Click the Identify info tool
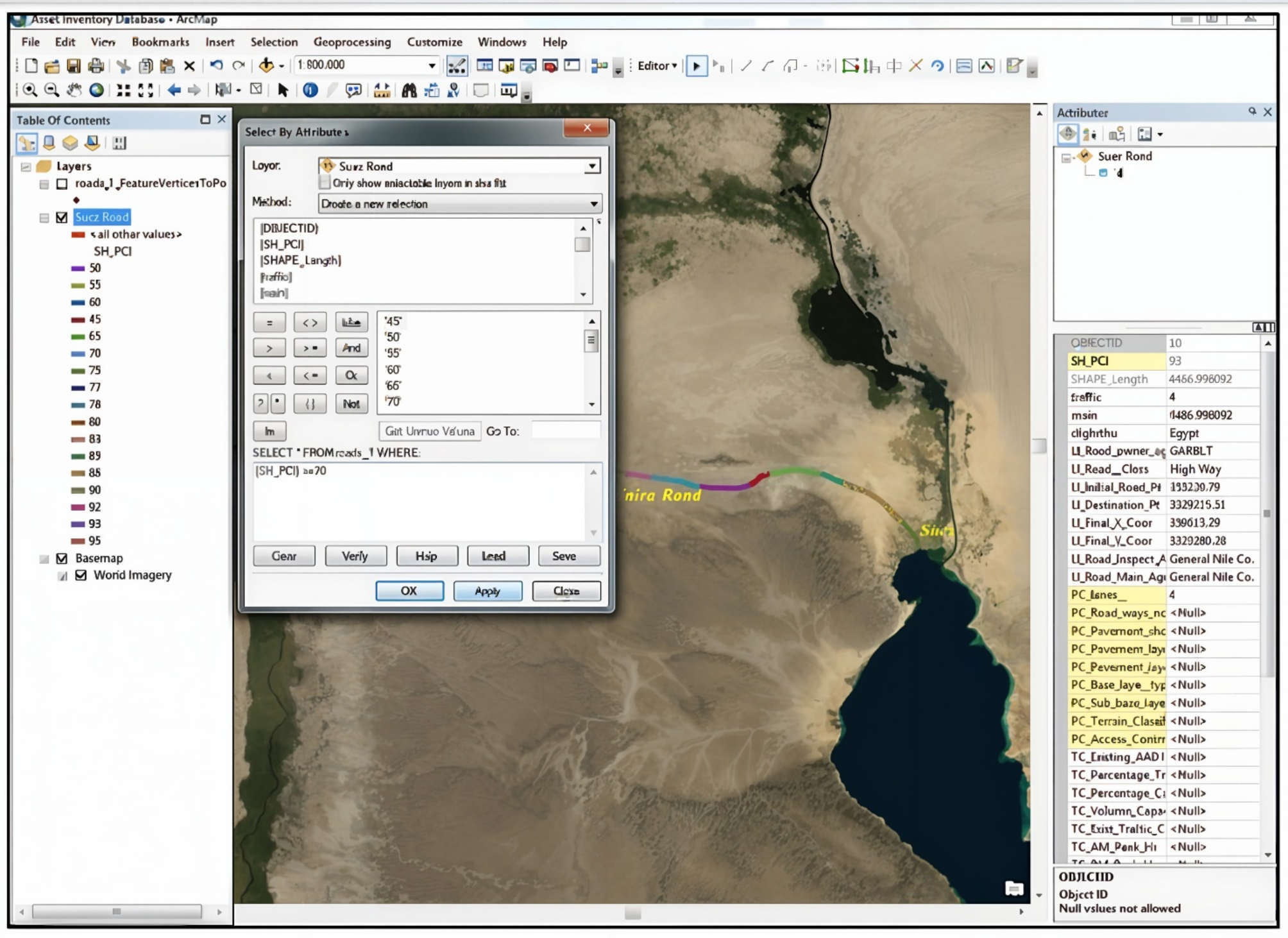 [x=310, y=90]
